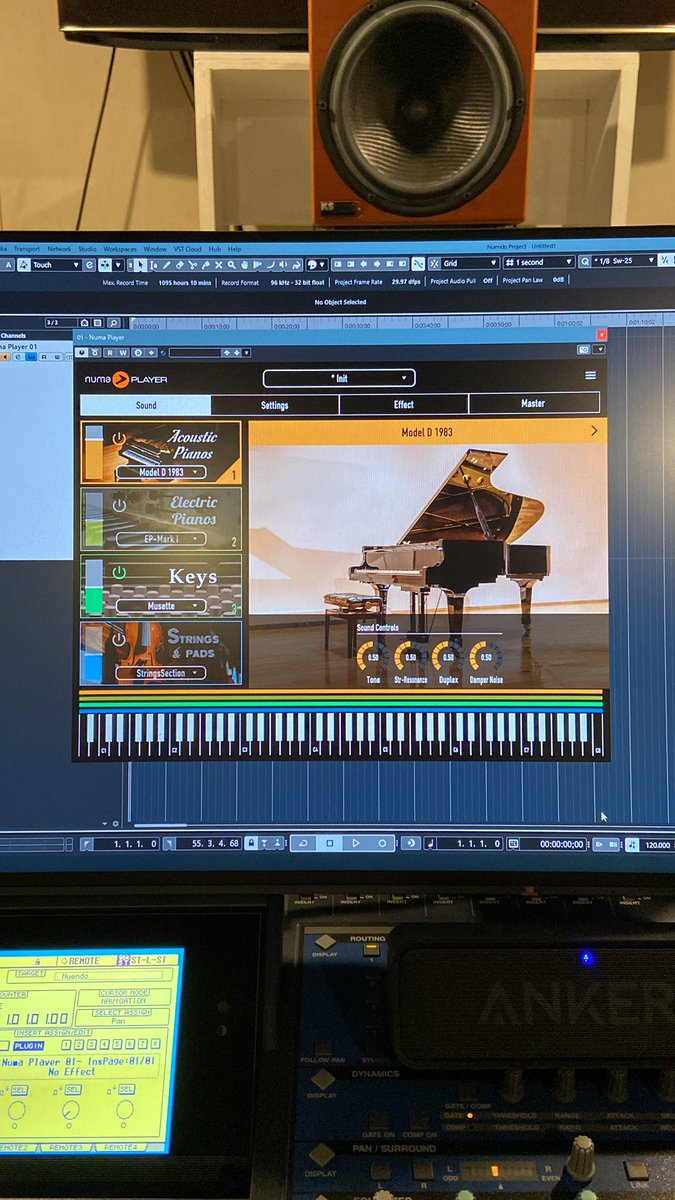Click the color palette tool in toolbar
Viewport: 675px width, 1200px height.
pos(313,264)
